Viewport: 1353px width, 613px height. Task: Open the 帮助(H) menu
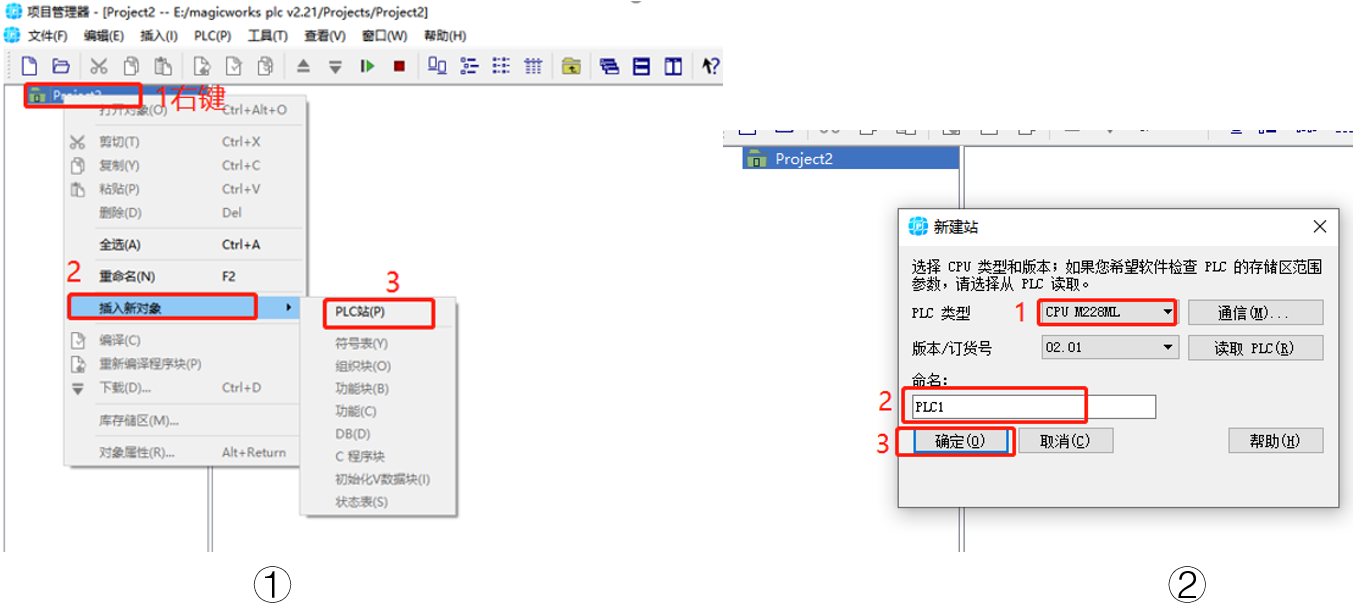445,36
